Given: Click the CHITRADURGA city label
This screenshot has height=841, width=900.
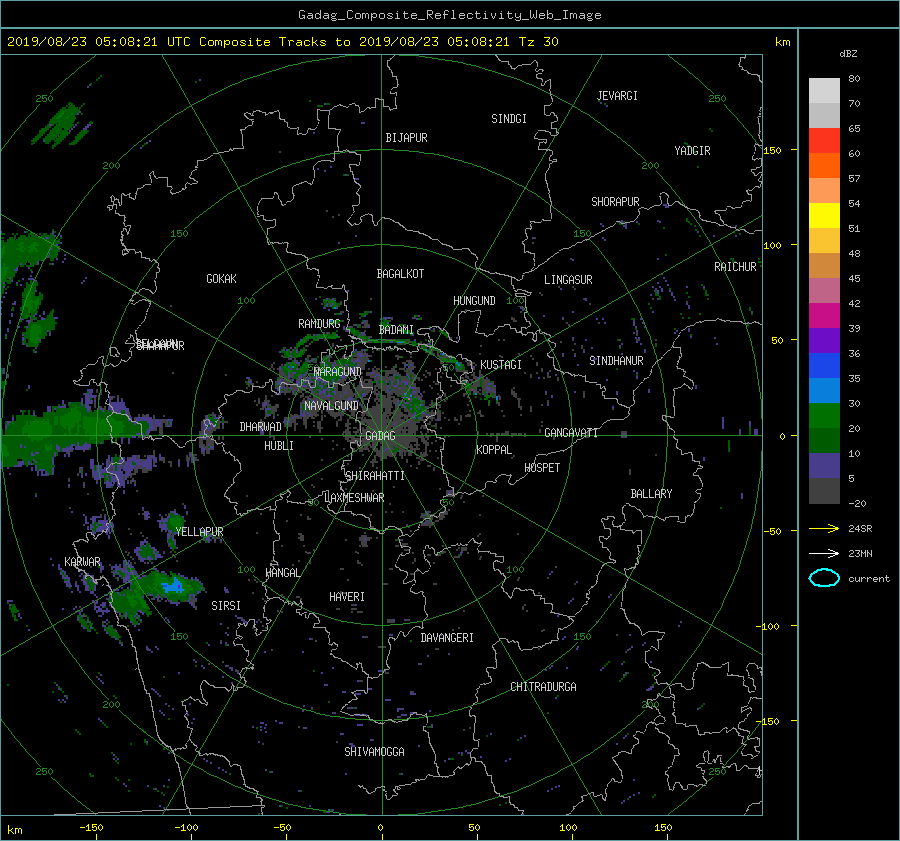Looking at the screenshot, I should pyautogui.click(x=543, y=687).
